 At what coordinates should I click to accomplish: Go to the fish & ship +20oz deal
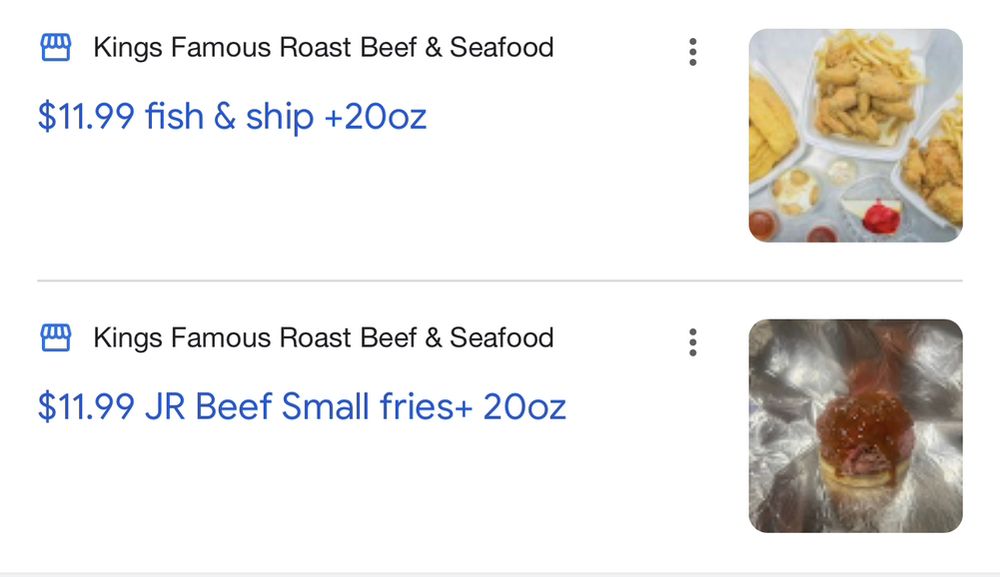pos(232,117)
